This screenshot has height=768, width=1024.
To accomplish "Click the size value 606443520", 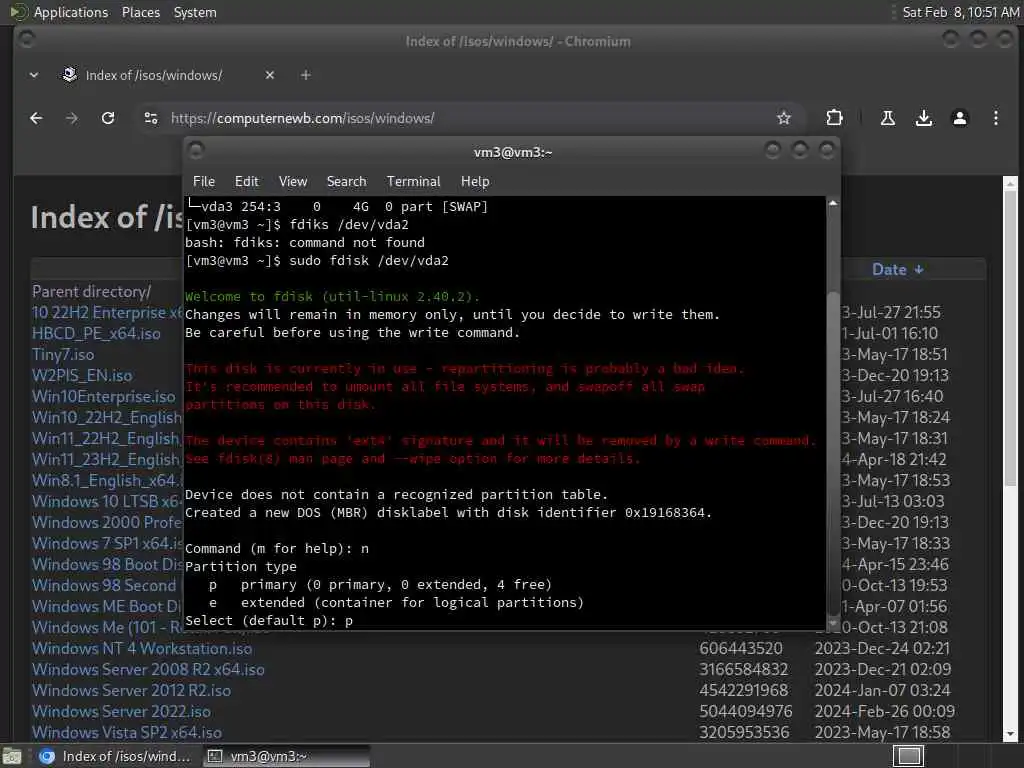I will (x=741, y=648).
